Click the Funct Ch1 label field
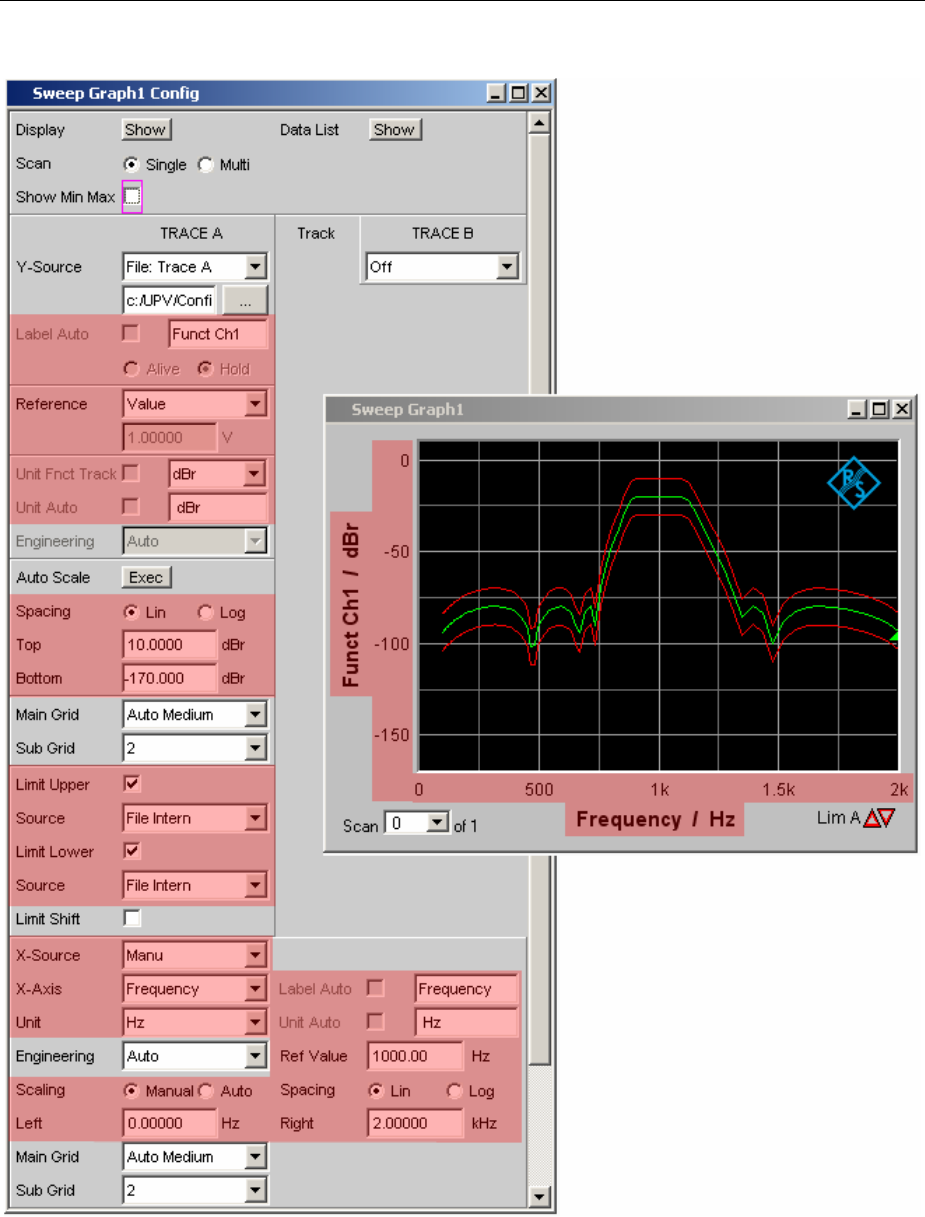Screen dimensions: 925x1217 point(217,334)
